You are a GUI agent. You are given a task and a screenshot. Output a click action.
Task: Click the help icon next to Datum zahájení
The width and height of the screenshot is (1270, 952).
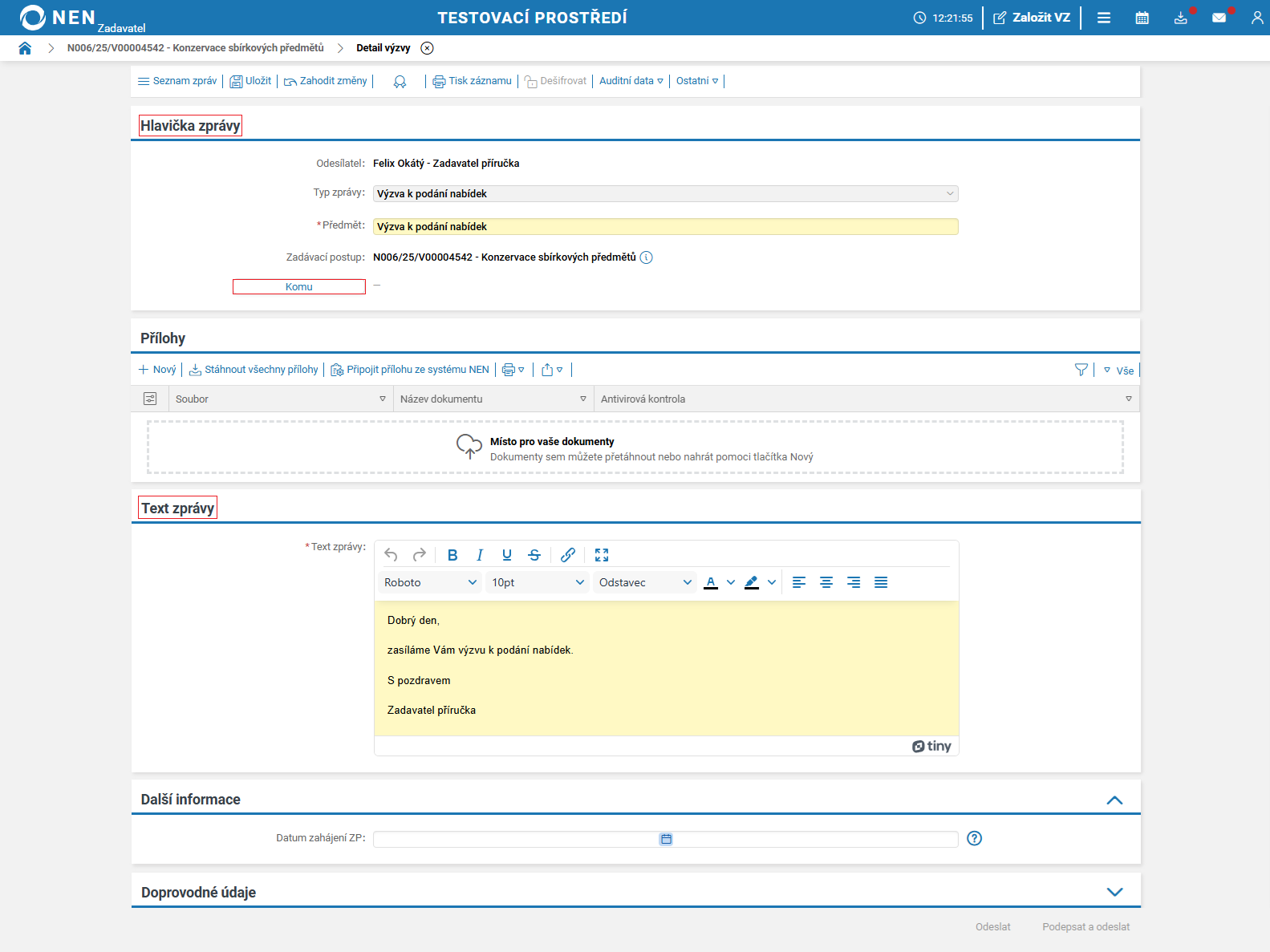click(x=974, y=838)
